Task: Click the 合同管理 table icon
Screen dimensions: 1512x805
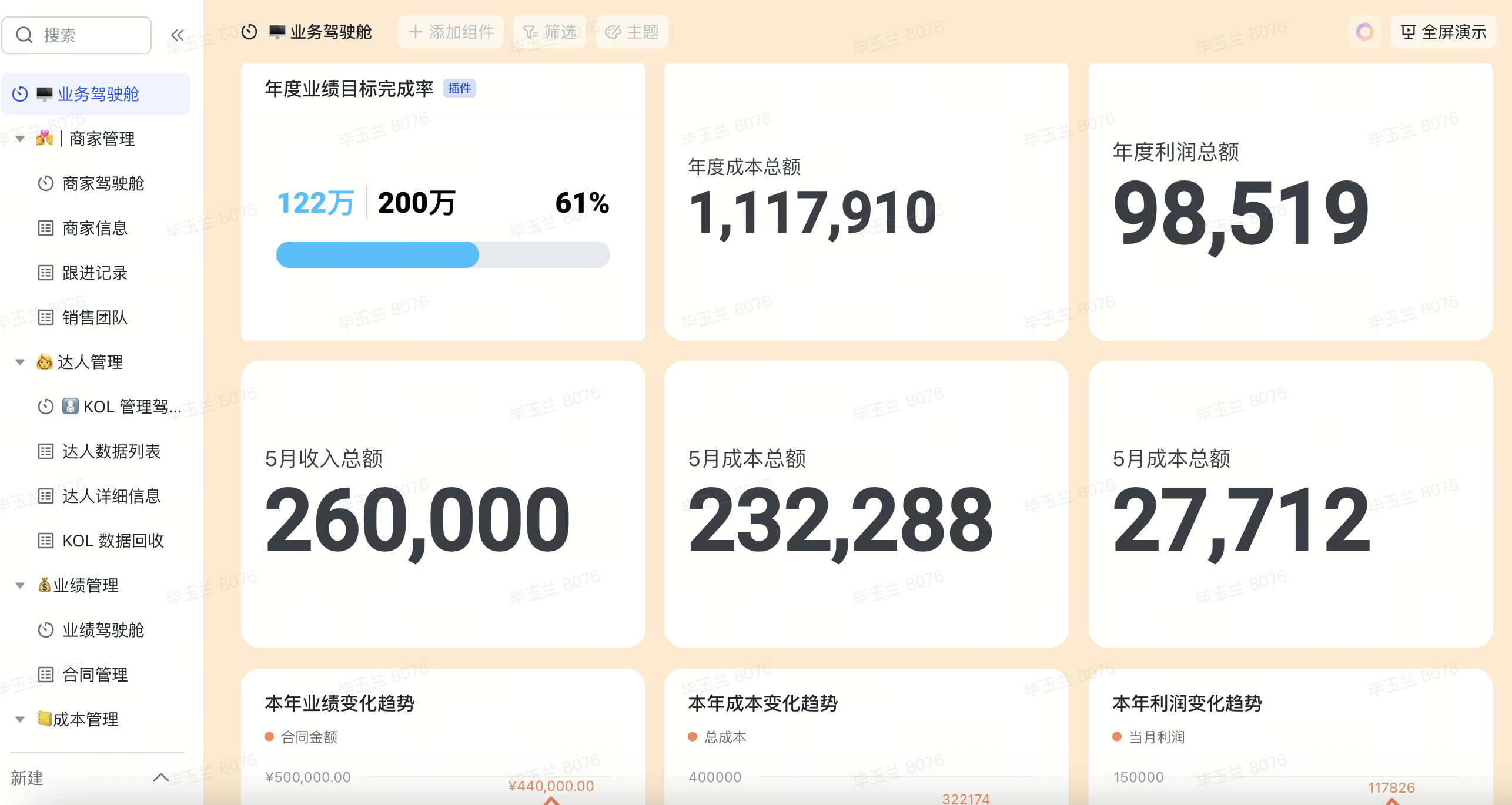Action: coord(46,675)
